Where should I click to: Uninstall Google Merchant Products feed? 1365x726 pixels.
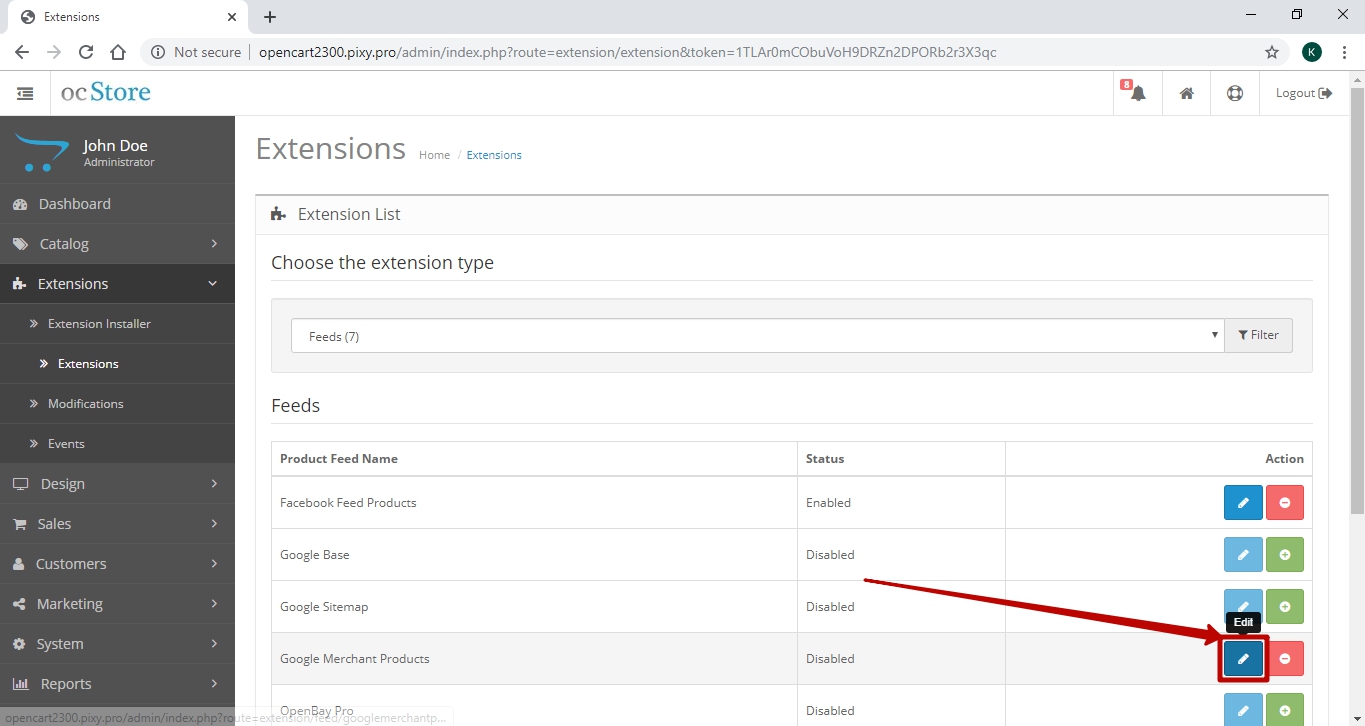(1285, 659)
